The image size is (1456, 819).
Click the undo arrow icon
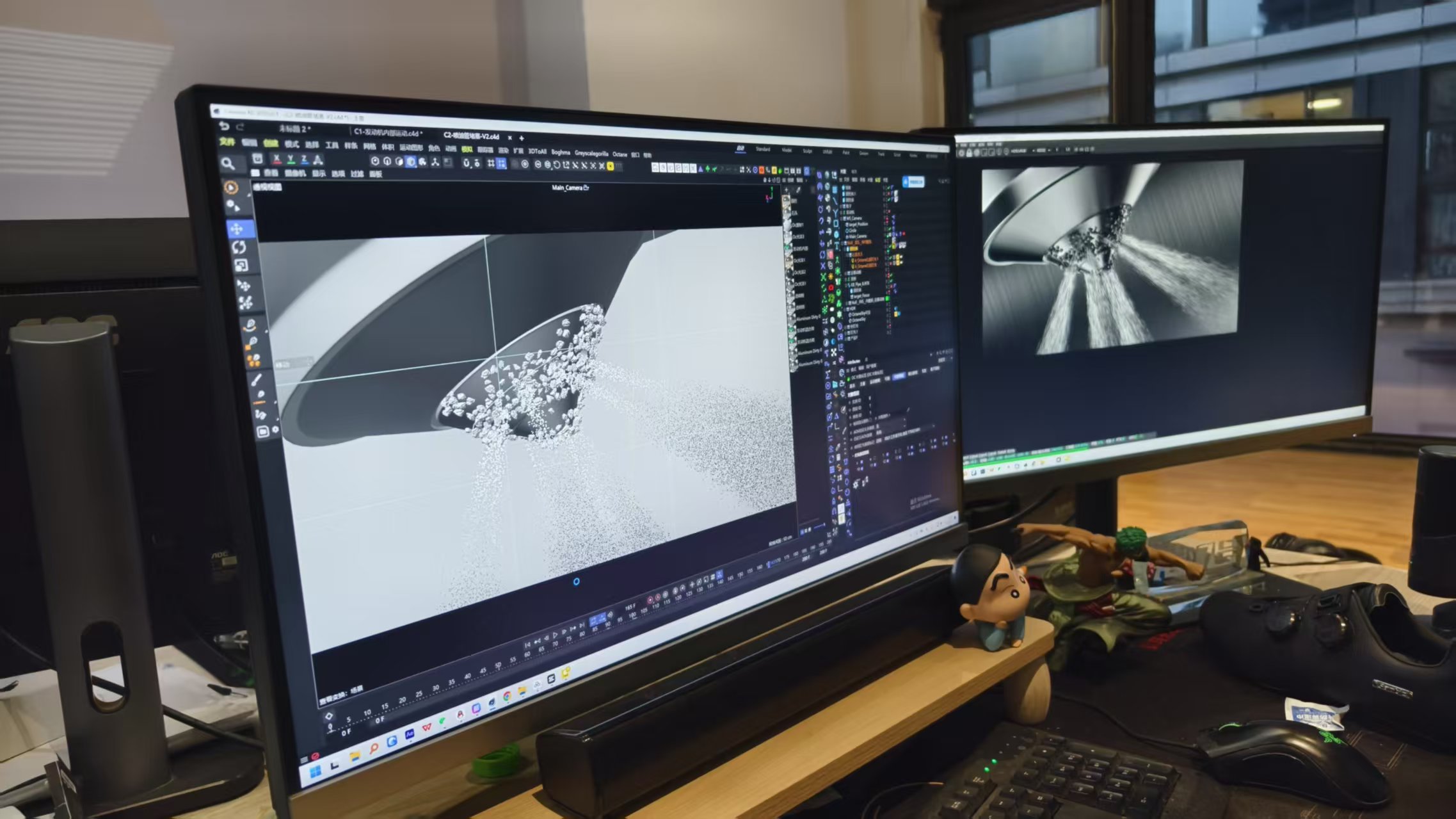pyautogui.click(x=223, y=126)
